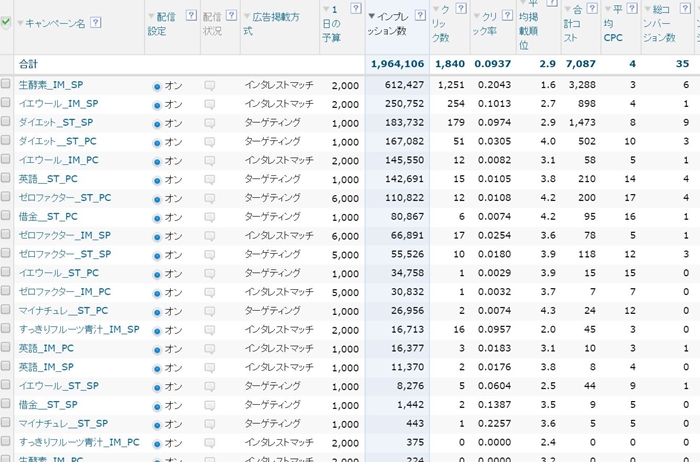Check the box for 英語_IM_PC

pyautogui.click(x=5, y=347)
